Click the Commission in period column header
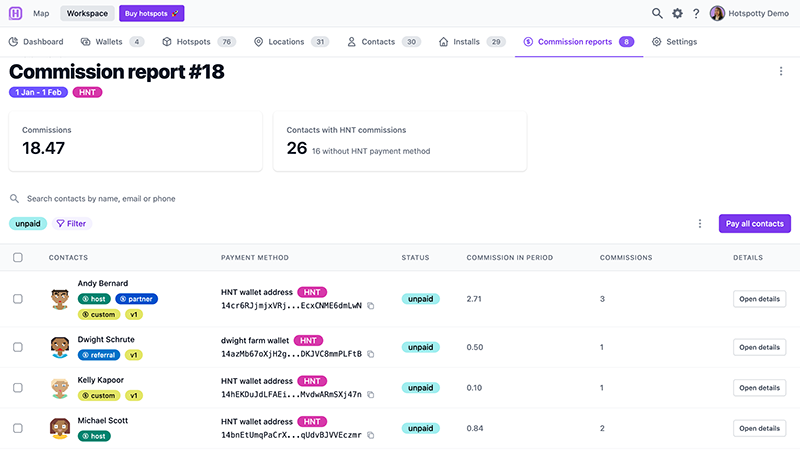This screenshot has width=800, height=456. (510, 258)
